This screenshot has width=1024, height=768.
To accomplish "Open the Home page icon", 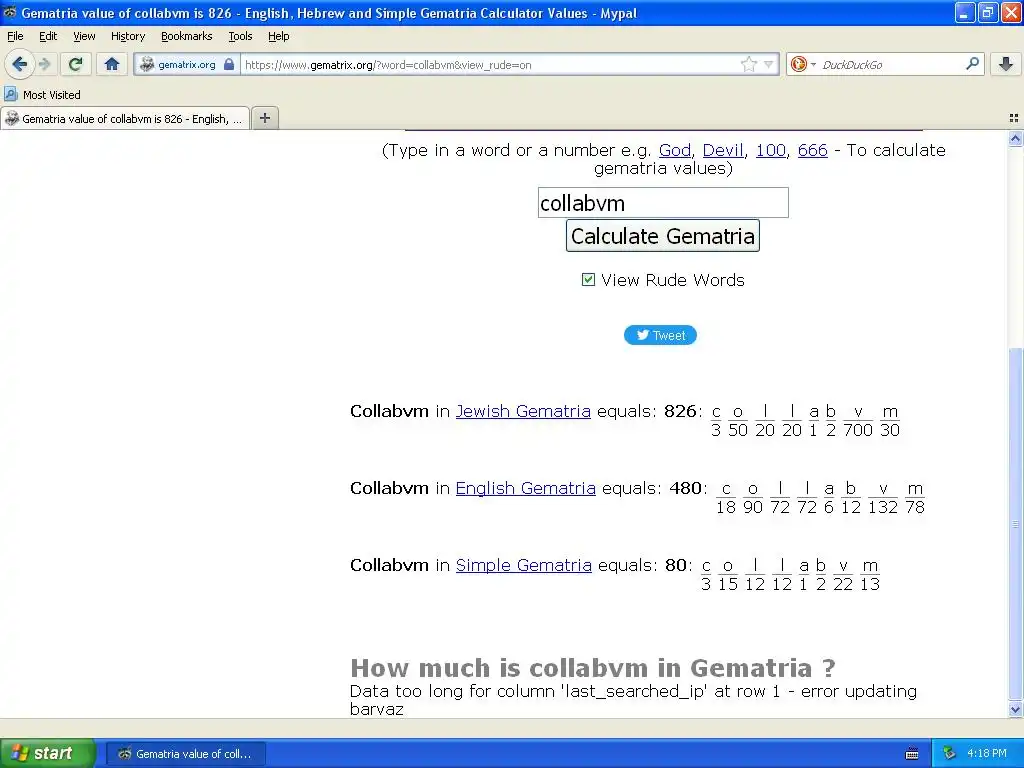I will pos(112,64).
